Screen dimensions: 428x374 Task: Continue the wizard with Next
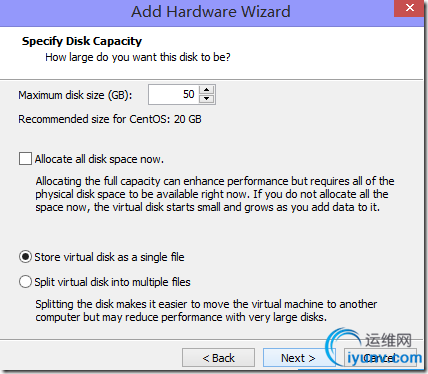pos(298,358)
